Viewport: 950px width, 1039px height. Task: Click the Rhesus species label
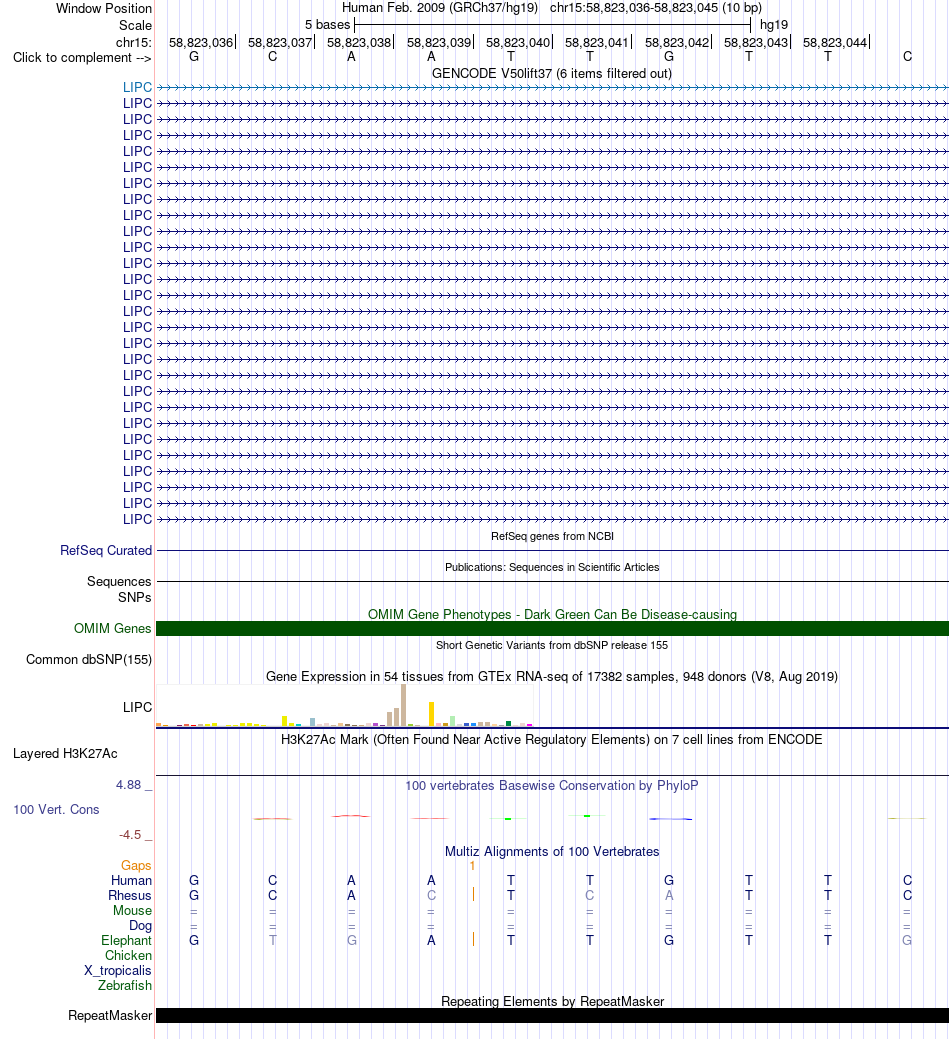(x=130, y=896)
